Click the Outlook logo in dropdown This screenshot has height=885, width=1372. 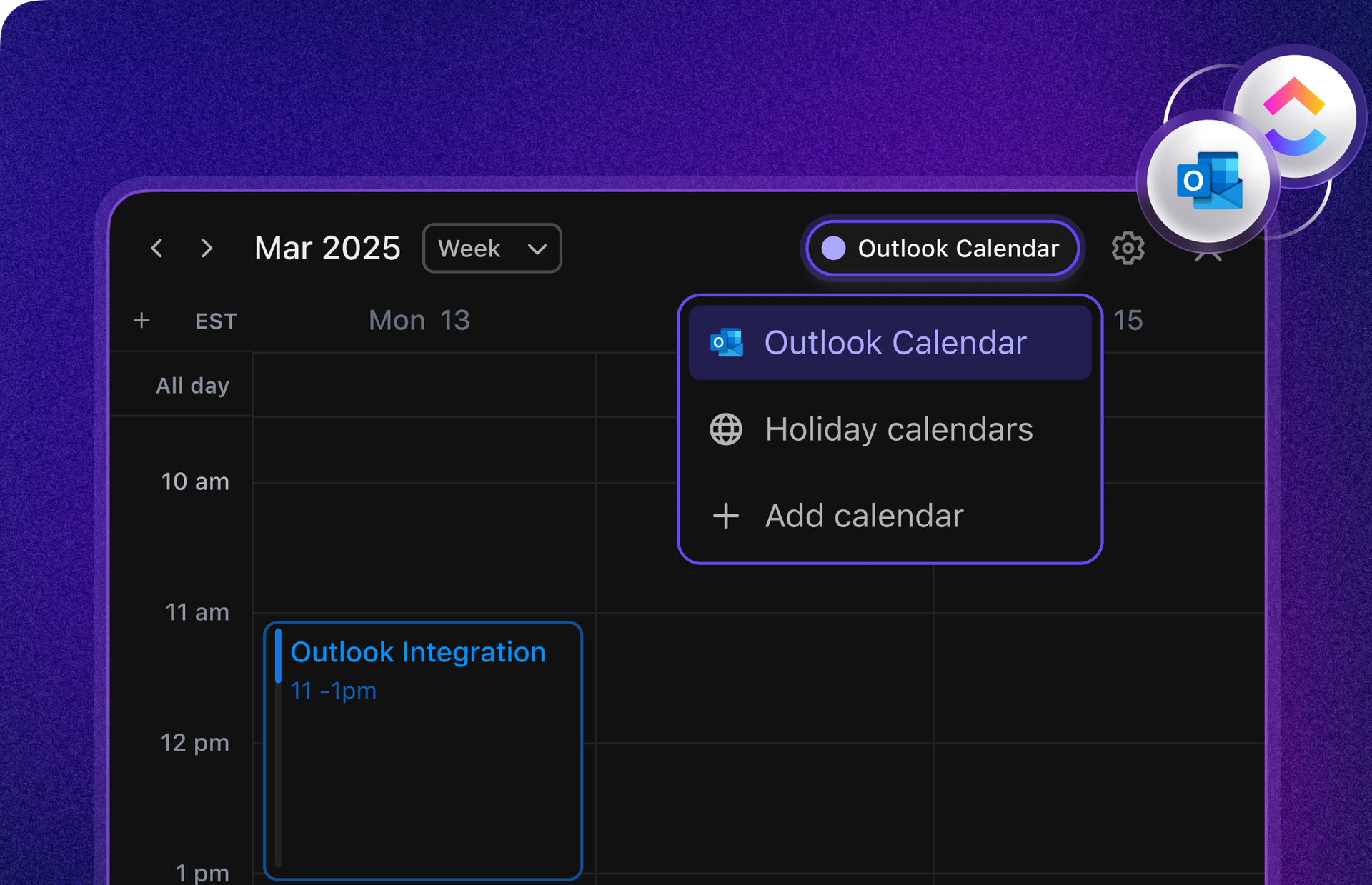pos(726,343)
